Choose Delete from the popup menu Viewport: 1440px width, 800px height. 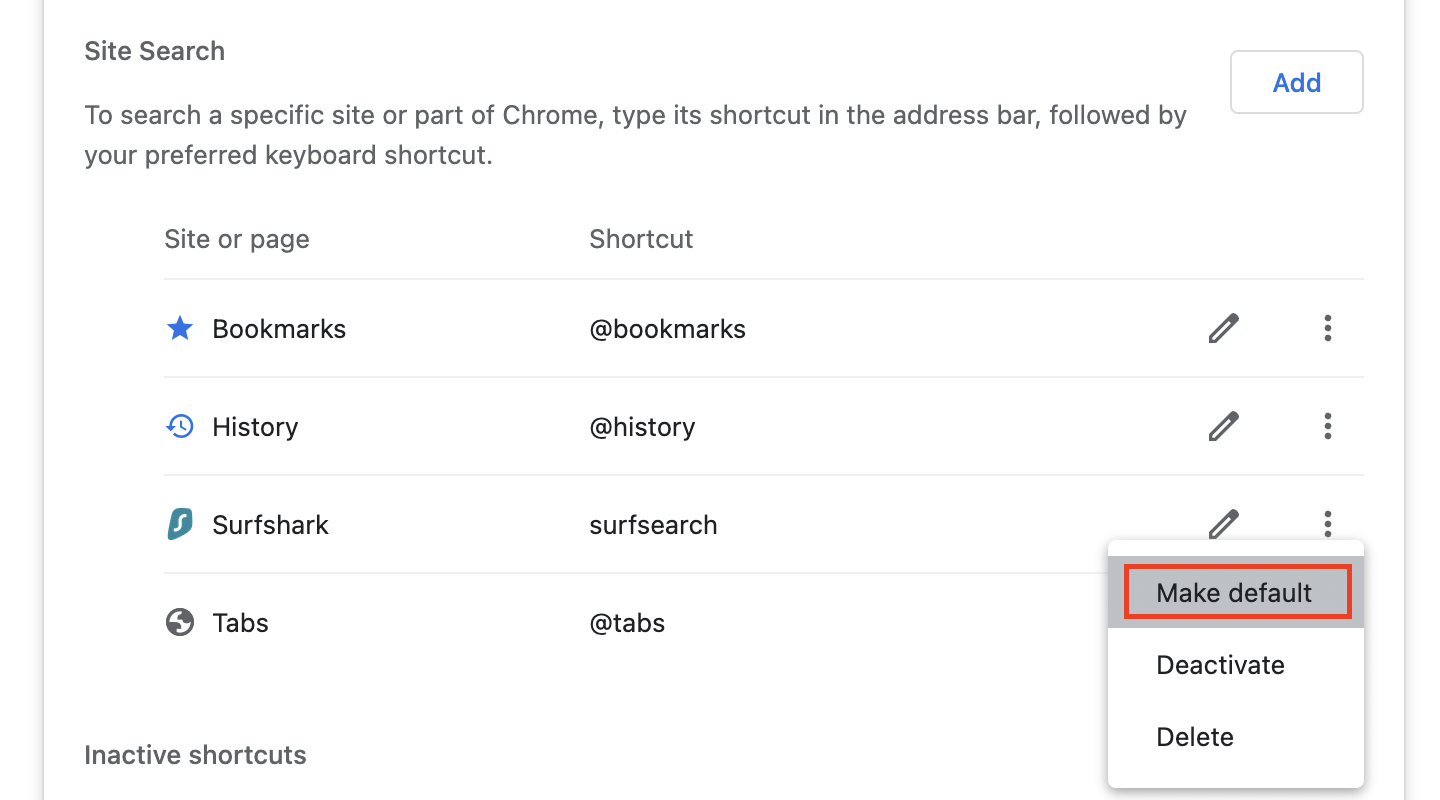[x=1195, y=737]
